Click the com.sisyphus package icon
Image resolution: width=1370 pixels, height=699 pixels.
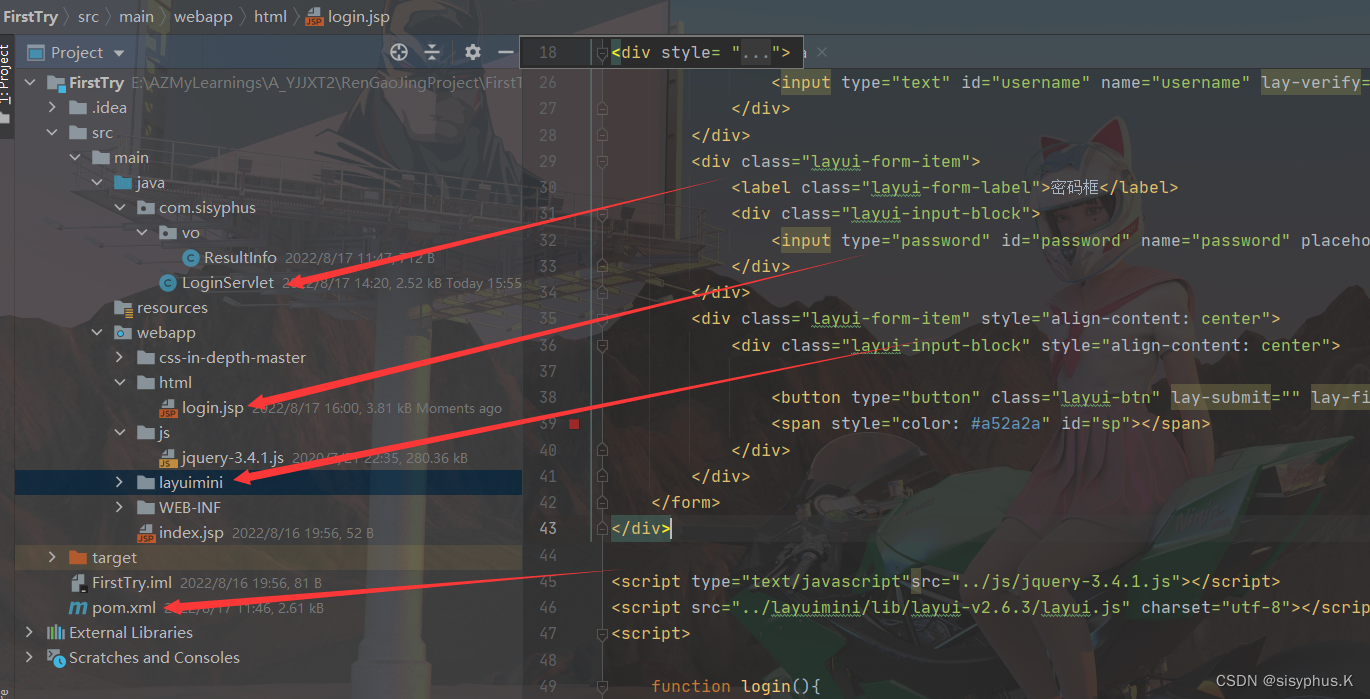tap(146, 208)
